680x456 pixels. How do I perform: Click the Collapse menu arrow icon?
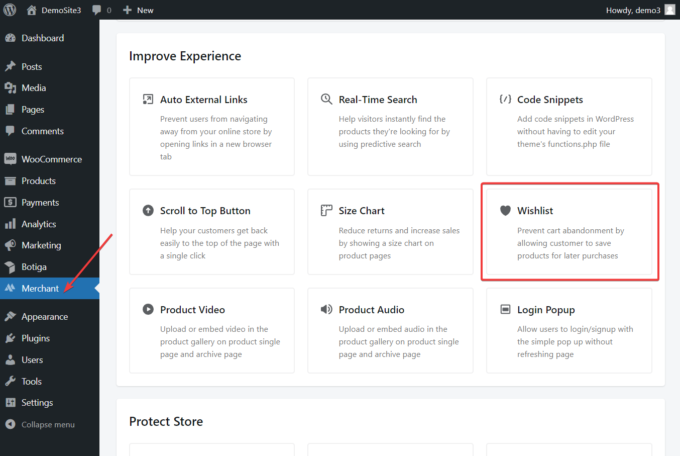click(x=10, y=424)
